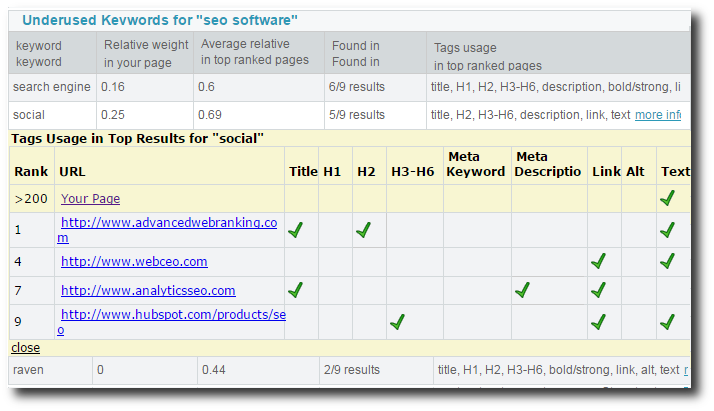Open the advancedwebranking.com link
The image size is (714, 411).
click(x=168, y=229)
